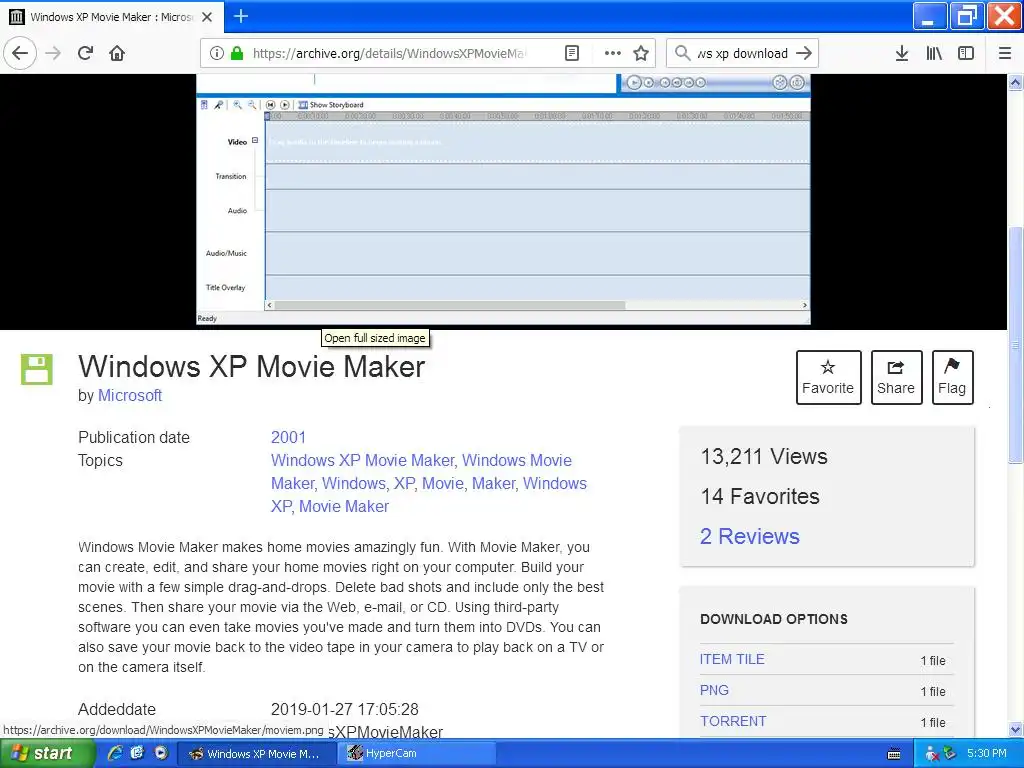This screenshot has height=768, width=1024.
Task: Click the page scrollbar up arrow
Action: pos(1015,82)
